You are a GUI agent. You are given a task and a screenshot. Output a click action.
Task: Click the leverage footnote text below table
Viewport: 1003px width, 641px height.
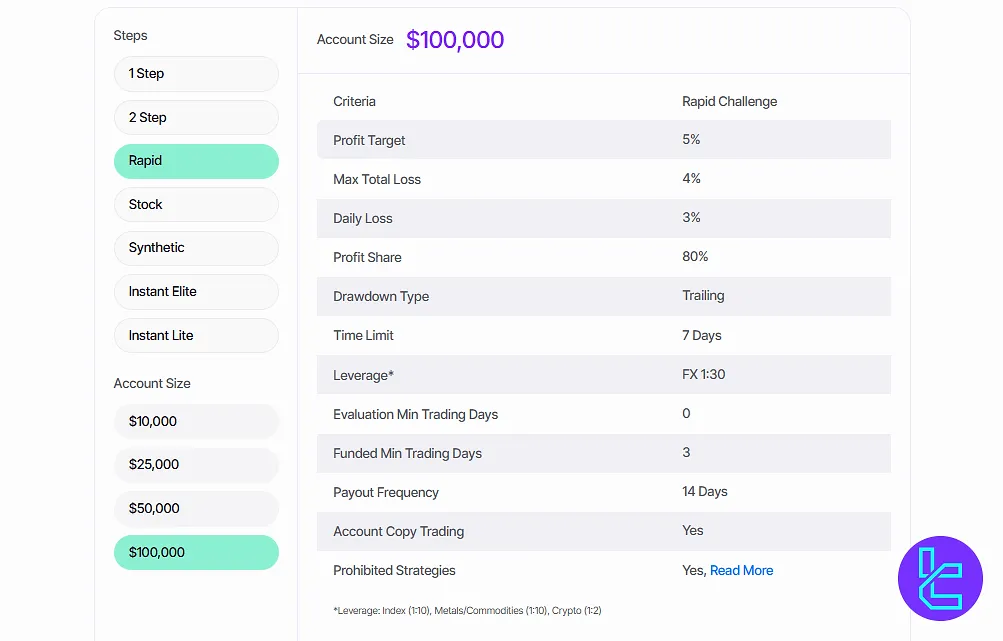pos(467,610)
